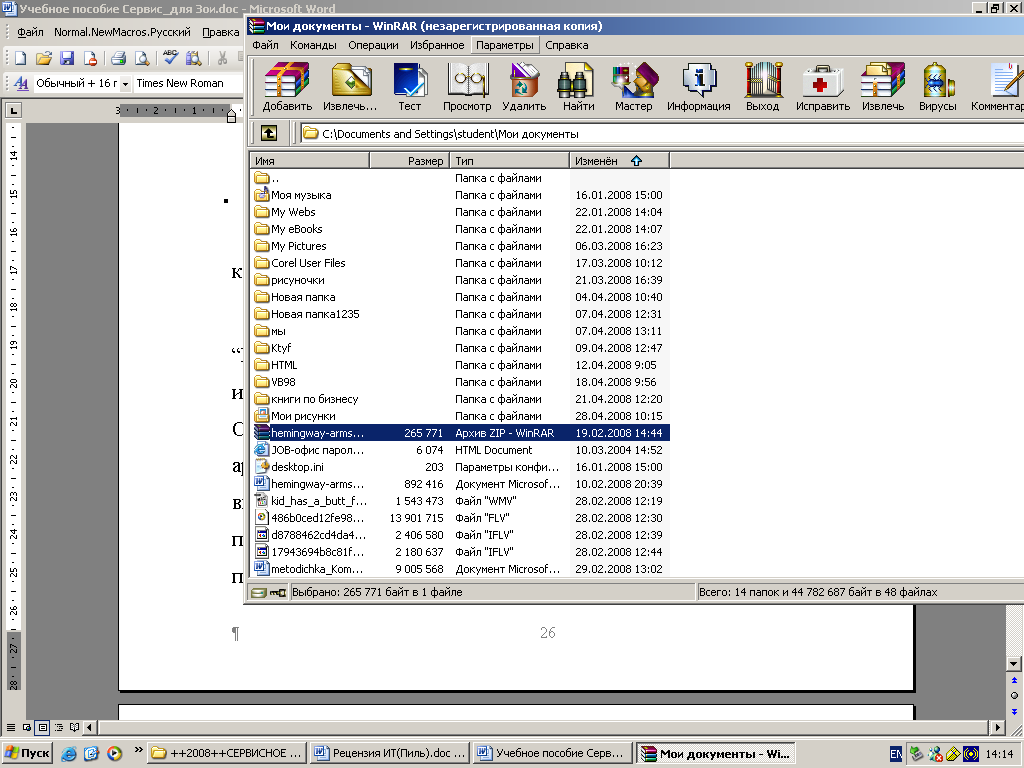Open the Times New Roman font box in Word
The image size is (1024, 768).
187,84
